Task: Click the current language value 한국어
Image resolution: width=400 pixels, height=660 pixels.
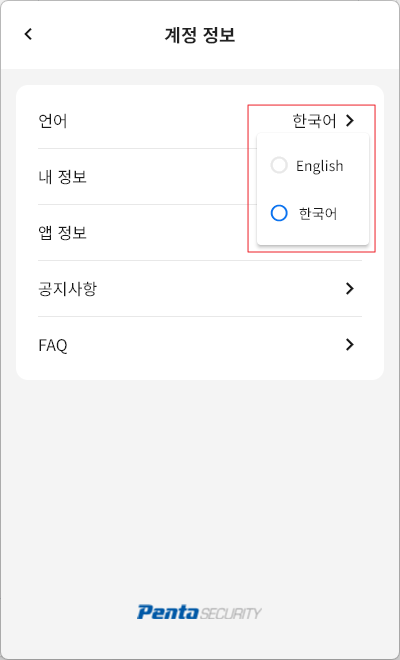Action: (x=315, y=121)
